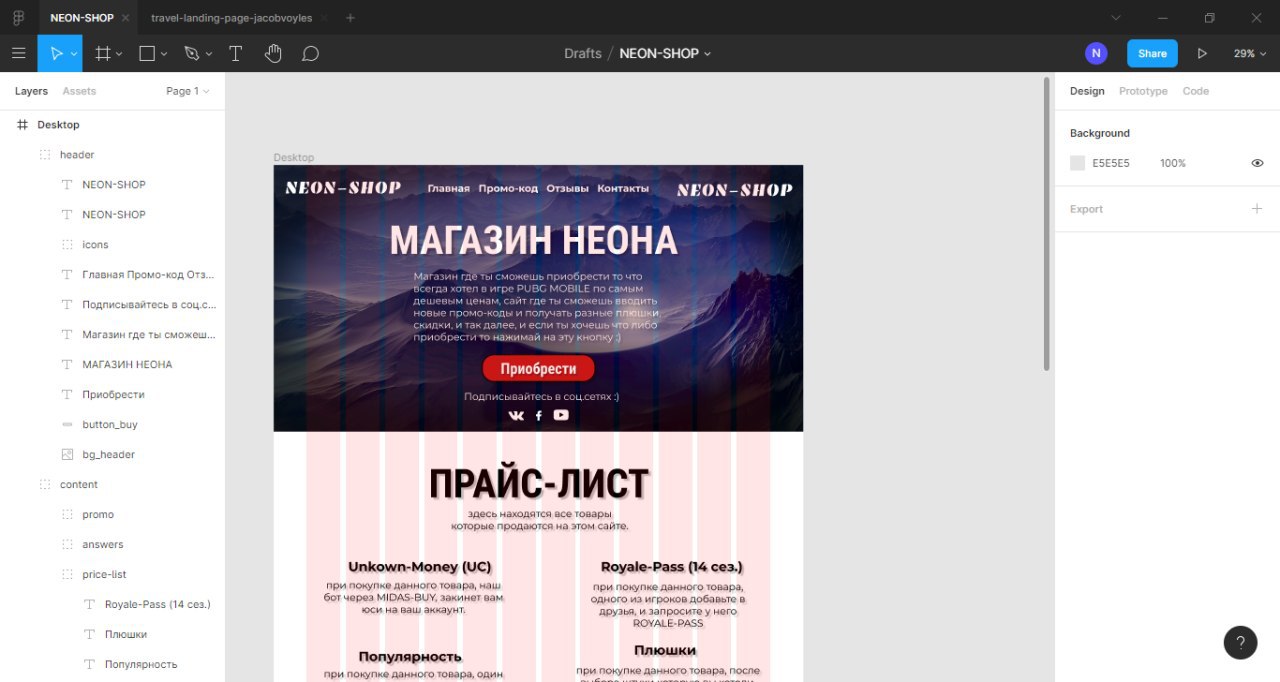Viewport: 1280px width, 682px height.
Task: Click Контакты in the canvas navigation
Action: [623, 188]
